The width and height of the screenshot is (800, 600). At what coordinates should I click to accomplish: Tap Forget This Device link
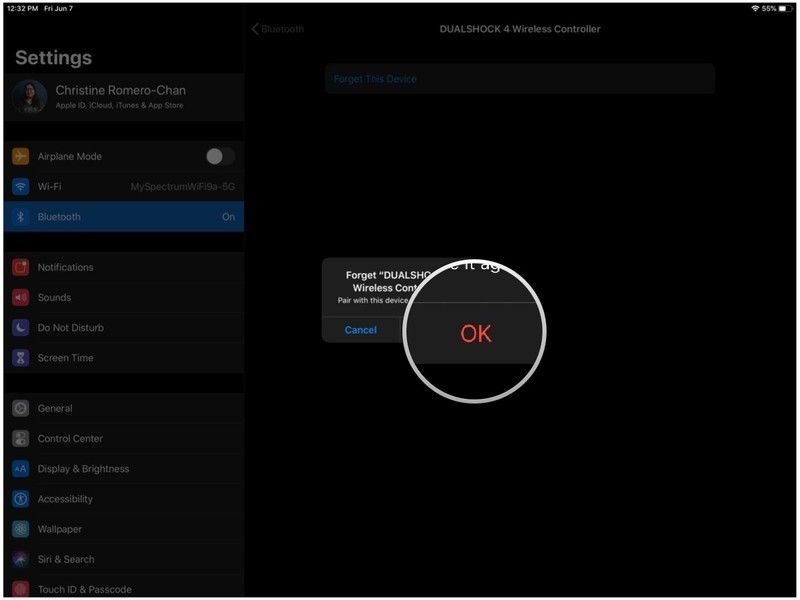pyautogui.click(x=376, y=79)
